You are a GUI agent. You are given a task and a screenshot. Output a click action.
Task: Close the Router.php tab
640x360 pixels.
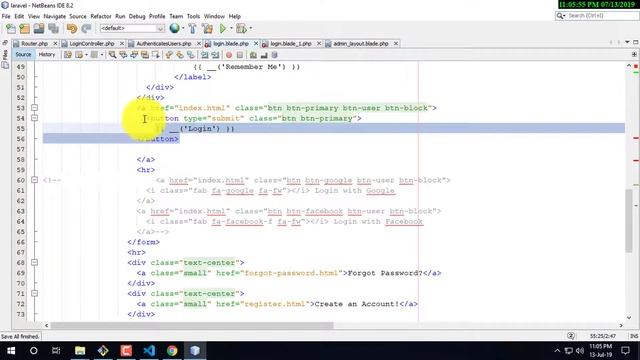pos(55,43)
